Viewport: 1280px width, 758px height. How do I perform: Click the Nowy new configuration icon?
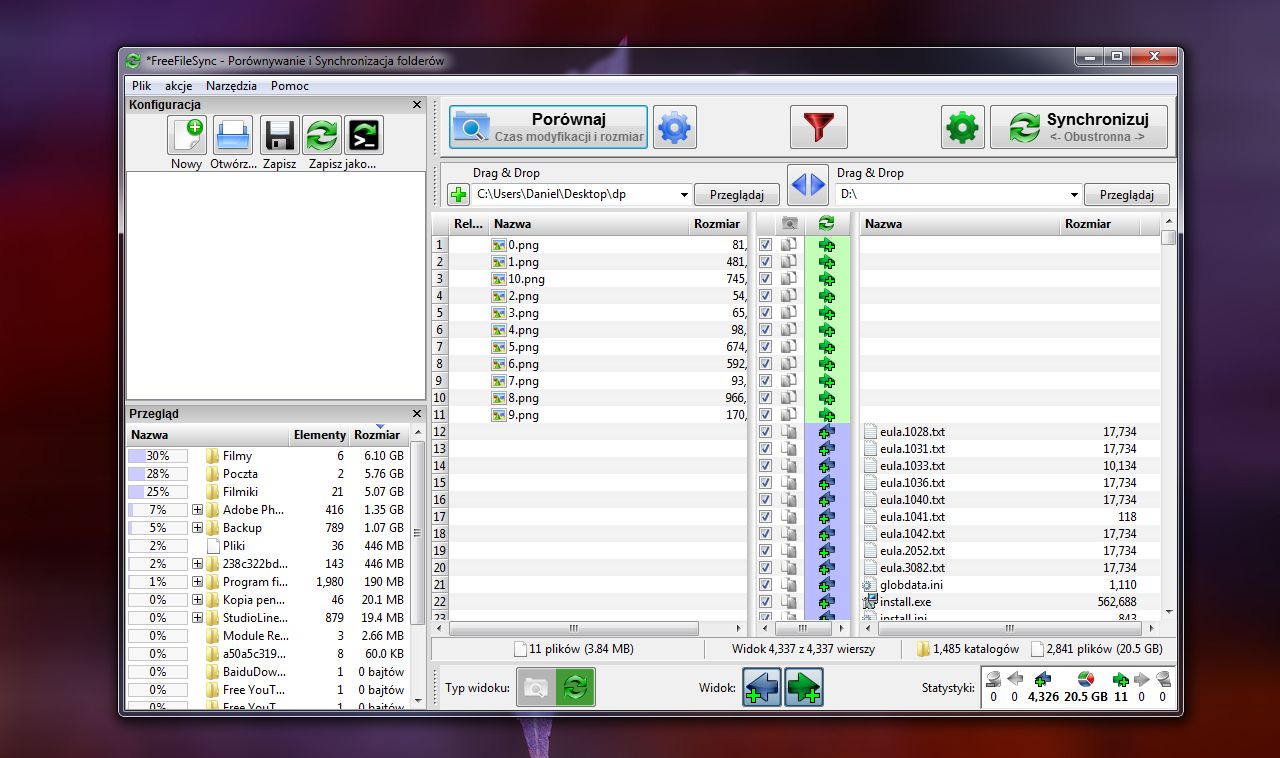tap(187, 136)
